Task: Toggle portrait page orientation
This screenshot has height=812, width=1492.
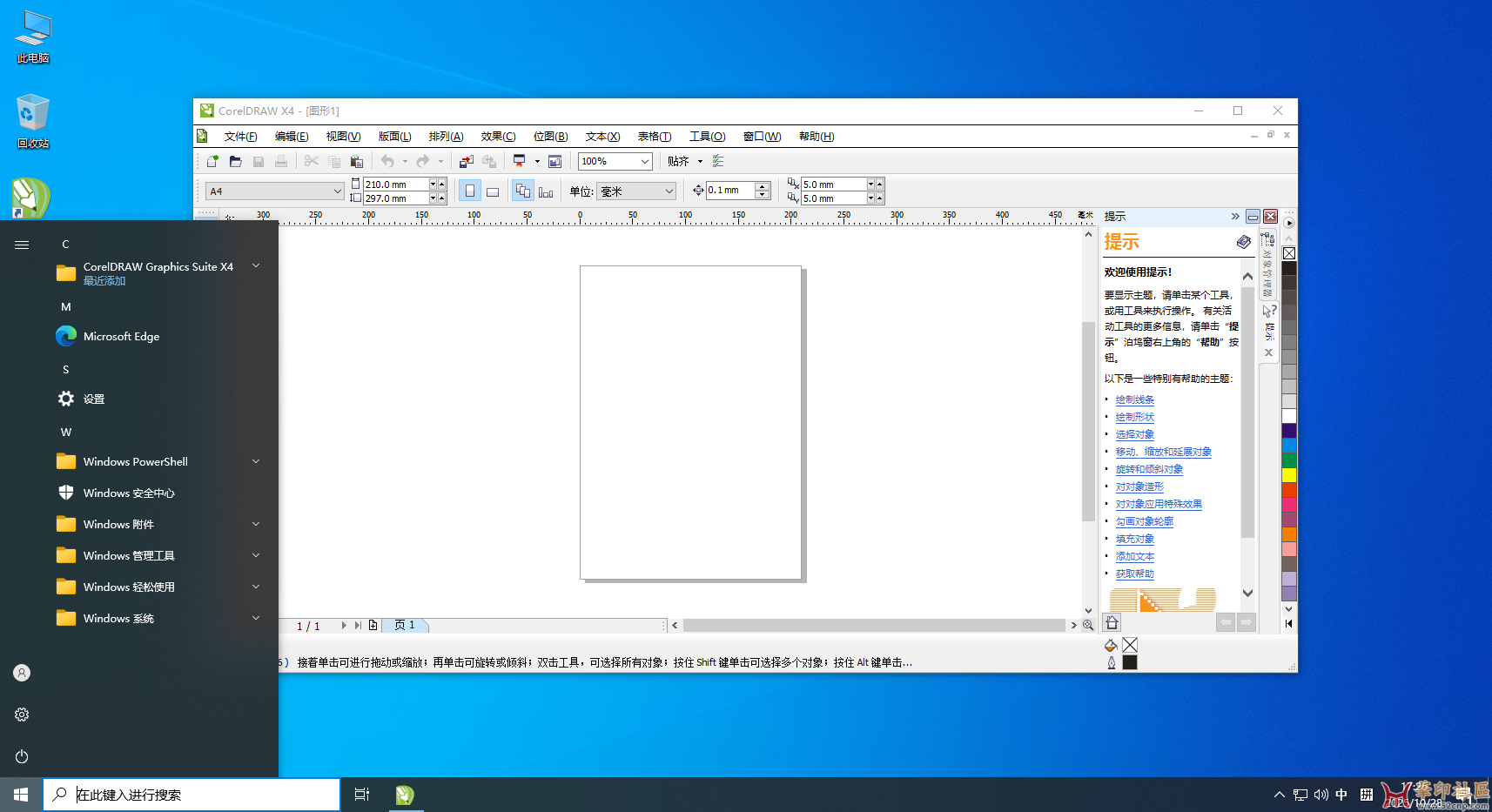Action: [x=470, y=191]
